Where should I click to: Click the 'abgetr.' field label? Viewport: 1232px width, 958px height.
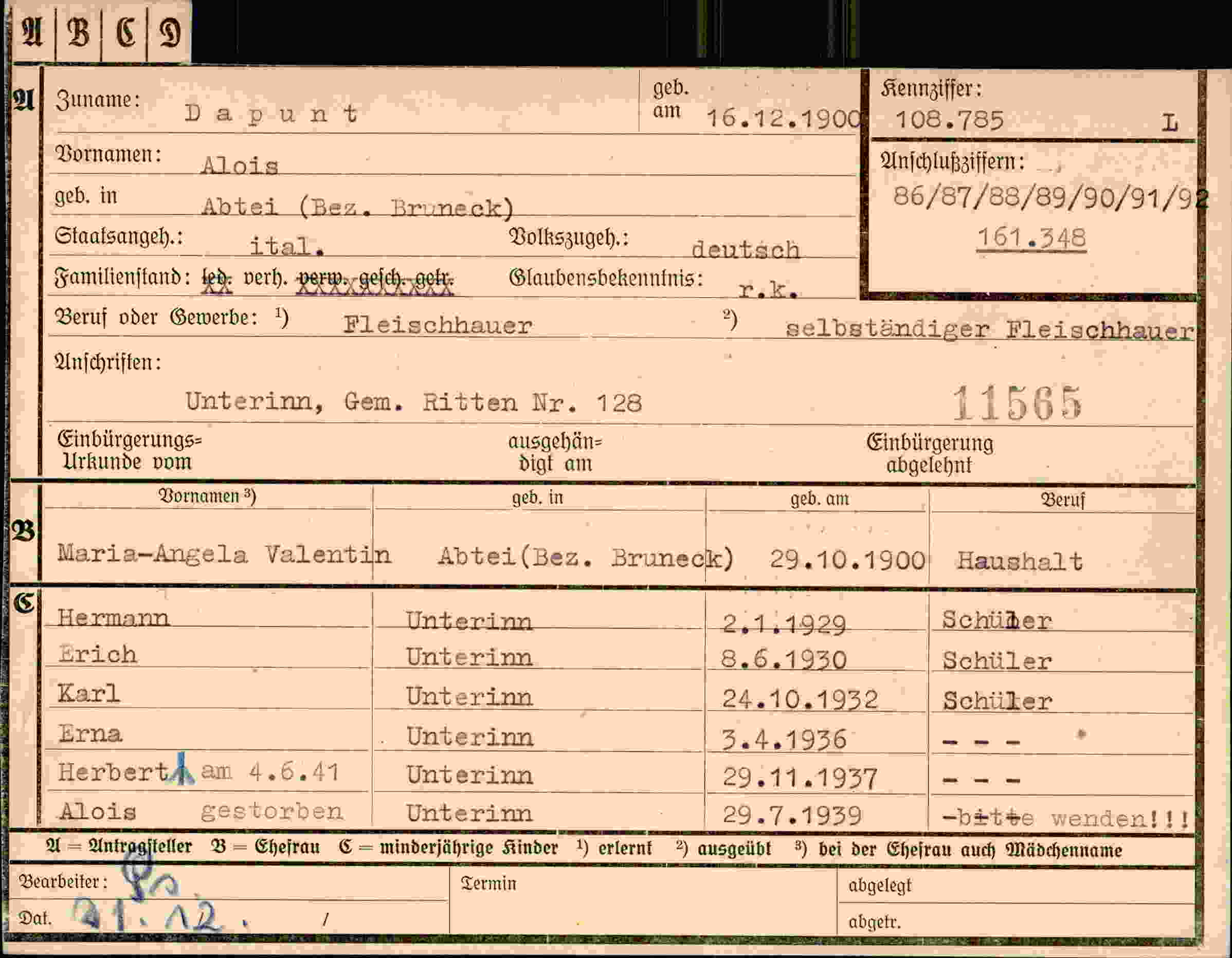tap(874, 923)
